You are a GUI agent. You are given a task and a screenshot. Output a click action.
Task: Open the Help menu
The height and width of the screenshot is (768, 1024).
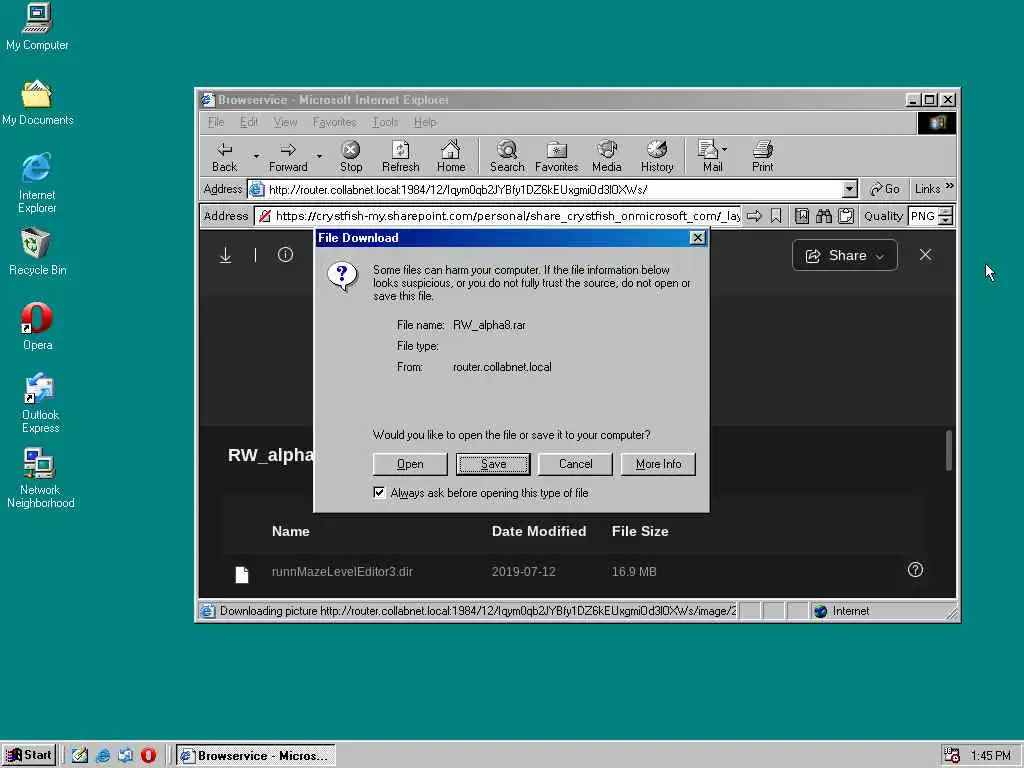pos(424,122)
